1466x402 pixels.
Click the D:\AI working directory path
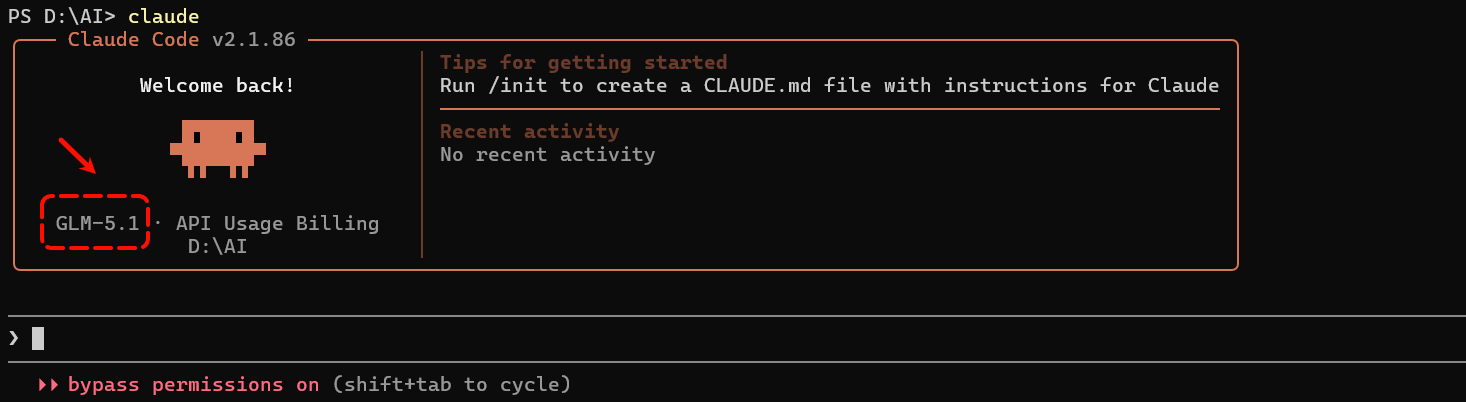point(217,246)
